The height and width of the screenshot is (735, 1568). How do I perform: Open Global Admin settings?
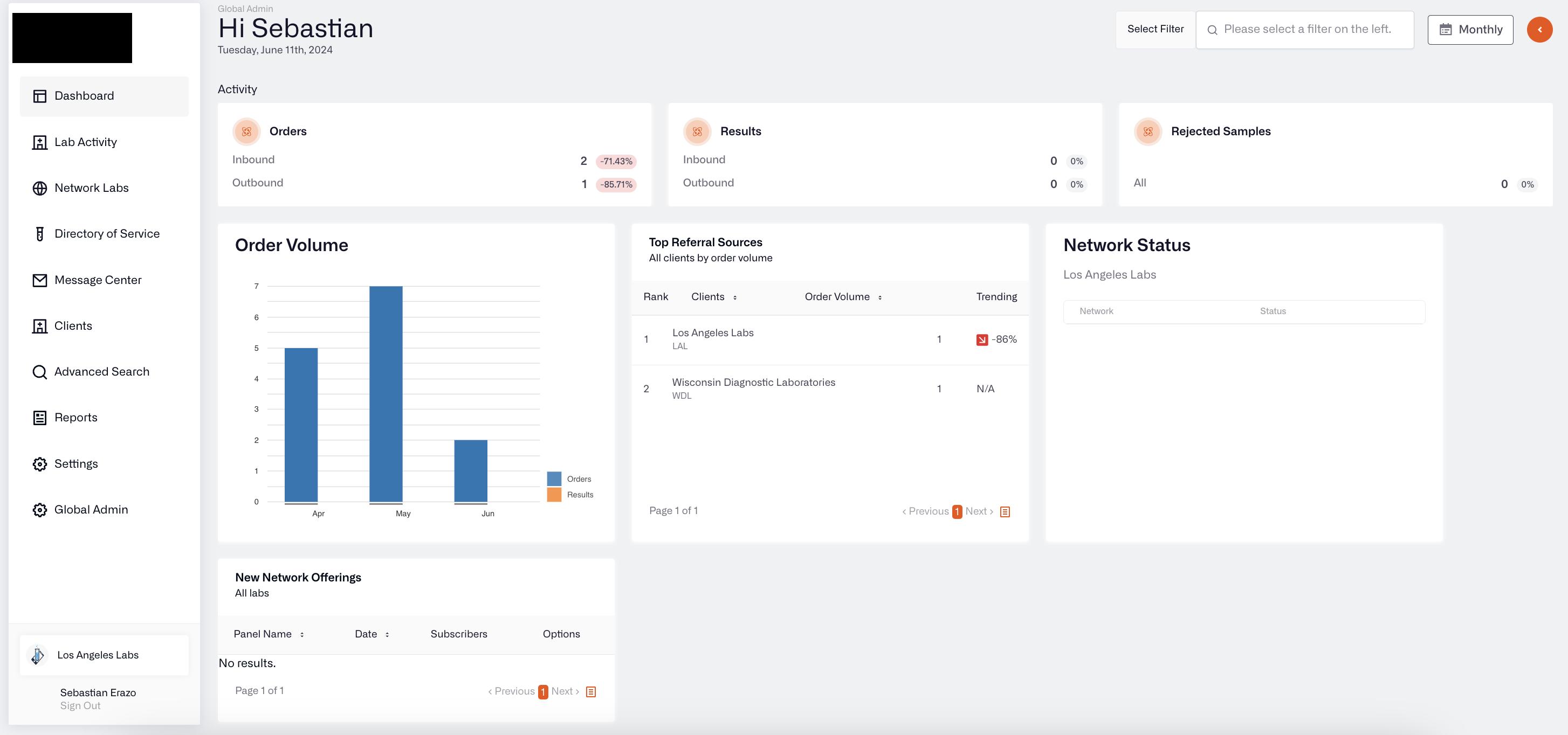91,510
